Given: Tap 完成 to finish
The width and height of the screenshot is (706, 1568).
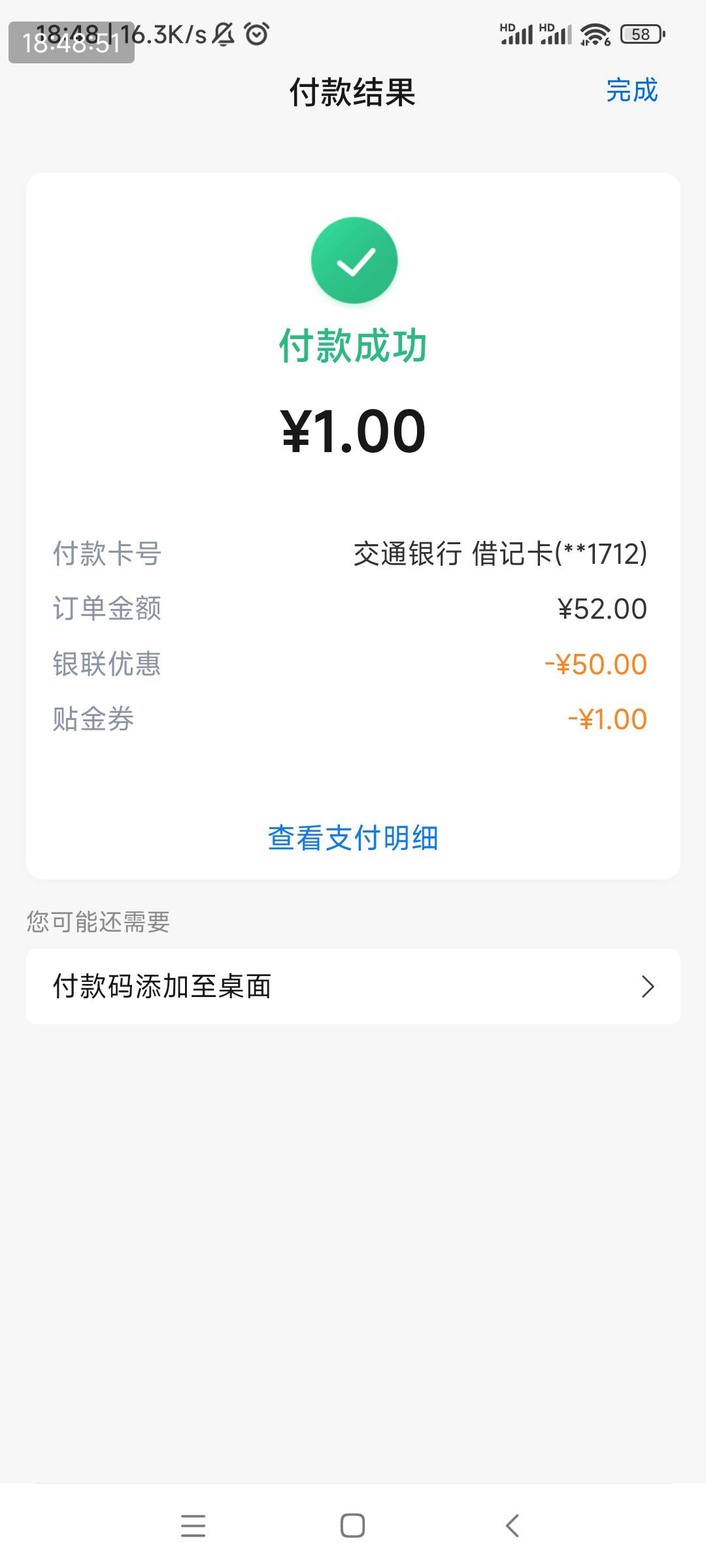Looking at the screenshot, I should coord(631,90).
